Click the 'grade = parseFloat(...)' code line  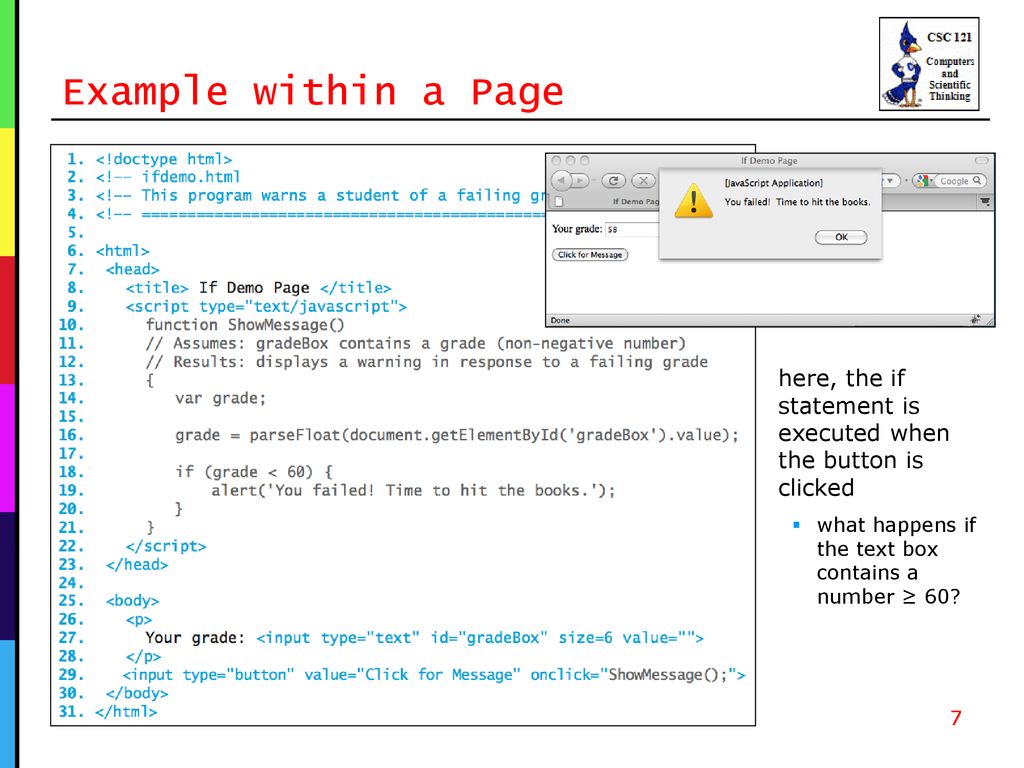(456, 435)
